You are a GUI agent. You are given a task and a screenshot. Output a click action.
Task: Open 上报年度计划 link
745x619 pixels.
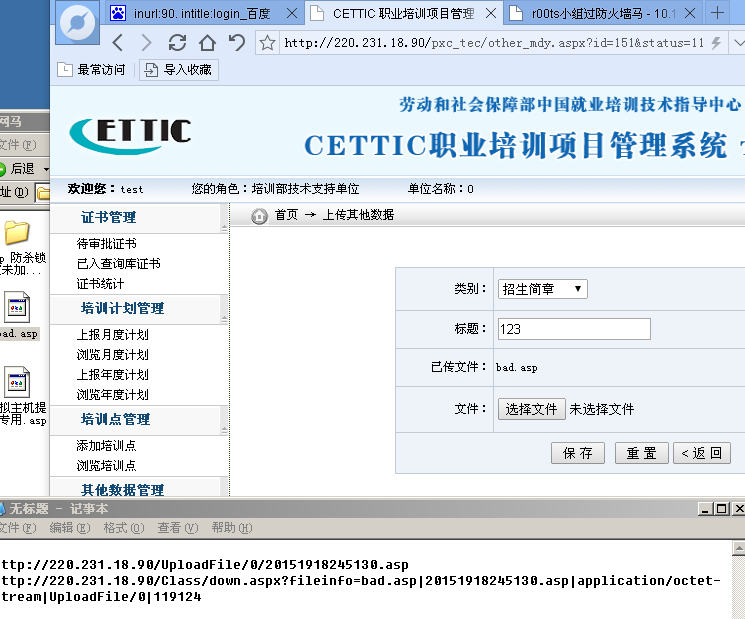(x=113, y=375)
